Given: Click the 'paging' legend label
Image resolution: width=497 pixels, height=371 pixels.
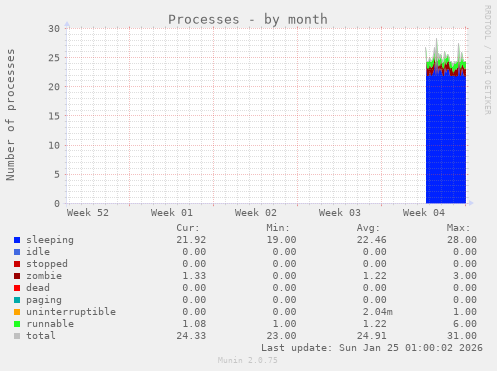Looking at the screenshot, I should [x=44, y=300].
